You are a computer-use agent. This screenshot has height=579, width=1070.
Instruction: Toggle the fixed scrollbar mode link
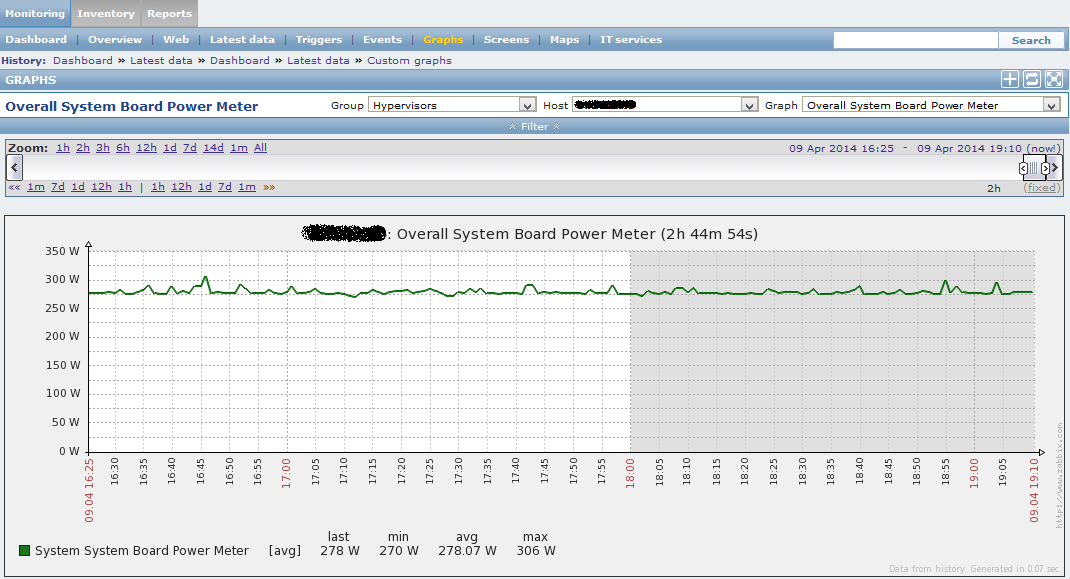(1041, 188)
